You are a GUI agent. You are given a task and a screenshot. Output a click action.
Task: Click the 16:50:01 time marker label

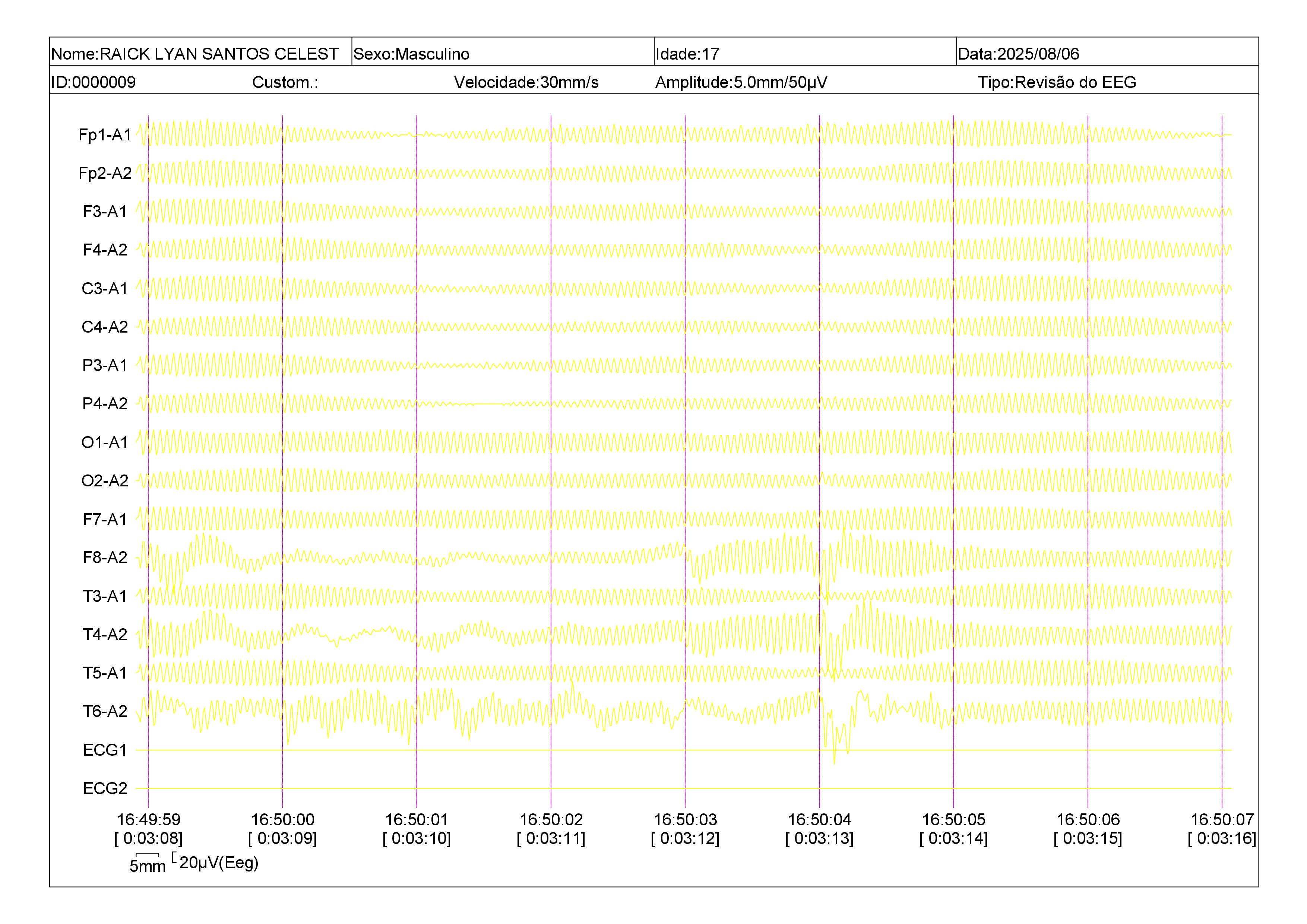tap(417, 820)
